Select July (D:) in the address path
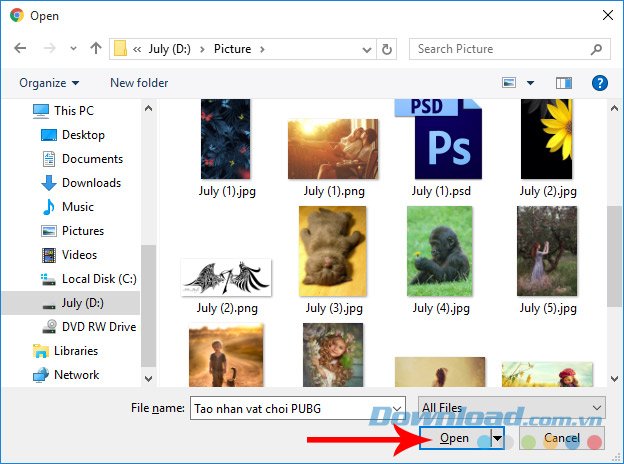This screenshot has width=624, height=464. pyautogui.click(x=170, y=49)
